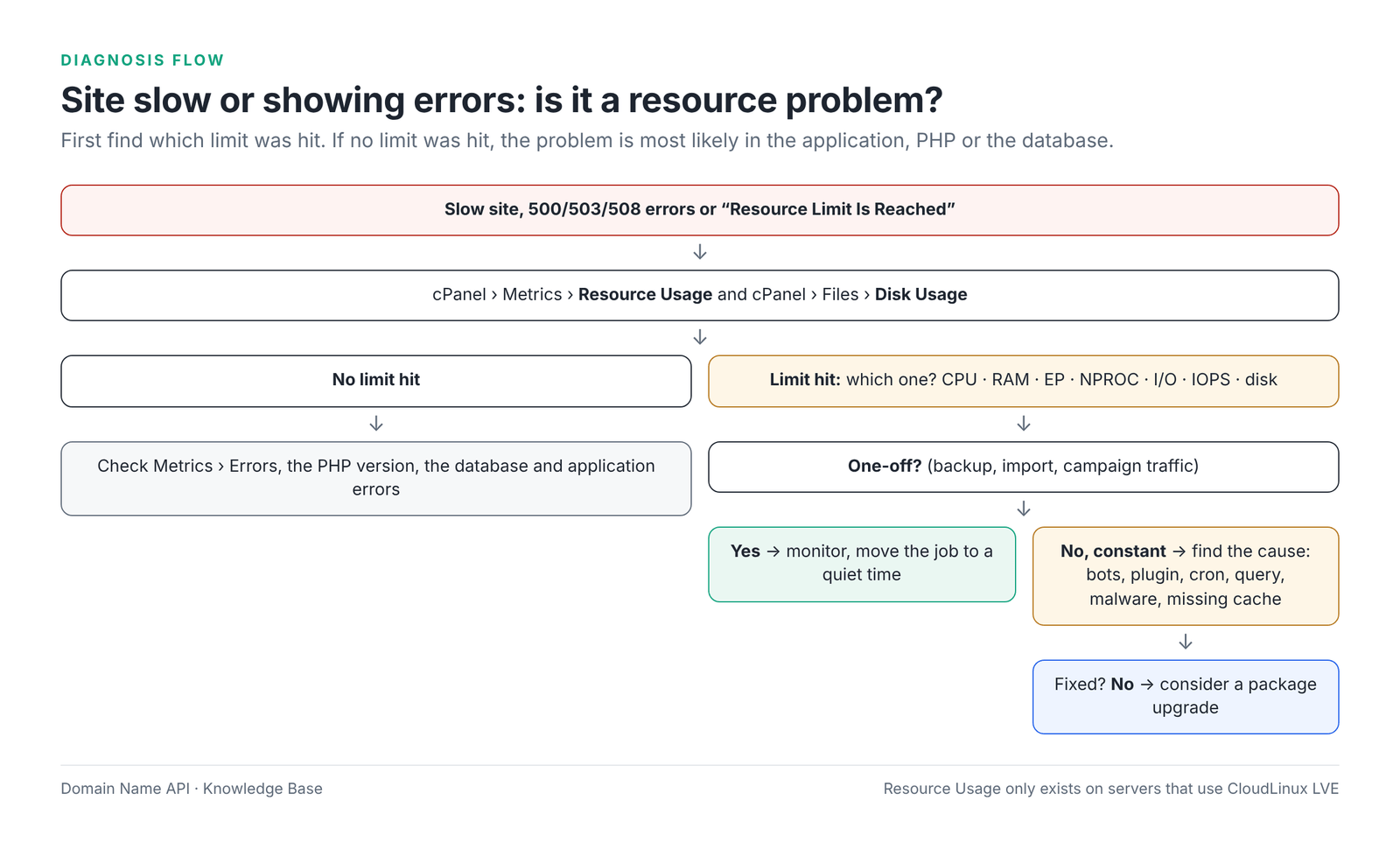1400x850 pixels.
Task: Click the 'DIAGNOSIS FLOW' heading label
Action: click(x=143, y=60)
